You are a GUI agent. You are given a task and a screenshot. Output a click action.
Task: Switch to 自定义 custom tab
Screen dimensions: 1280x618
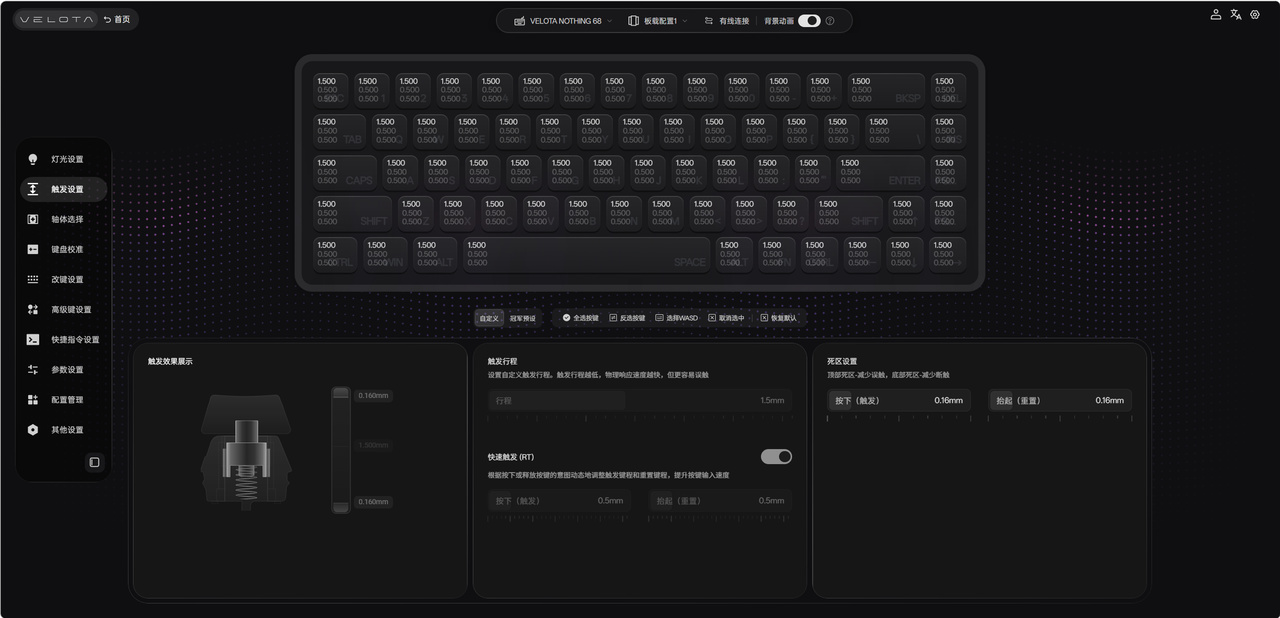click(488, 318)
